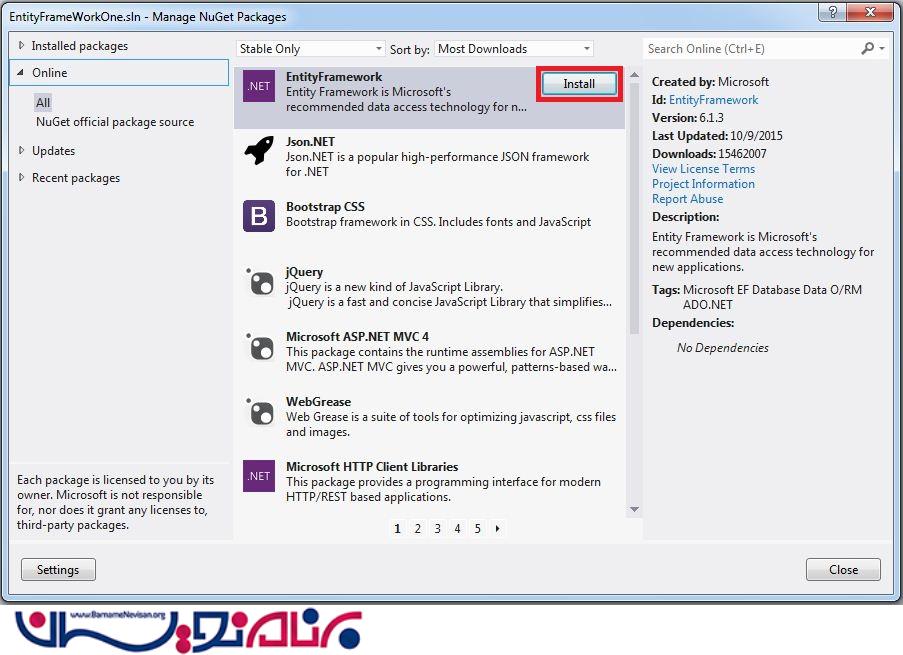Screen dimensions: 903x655
Task: Go to page 3 of results
Action: pos(437,529)
